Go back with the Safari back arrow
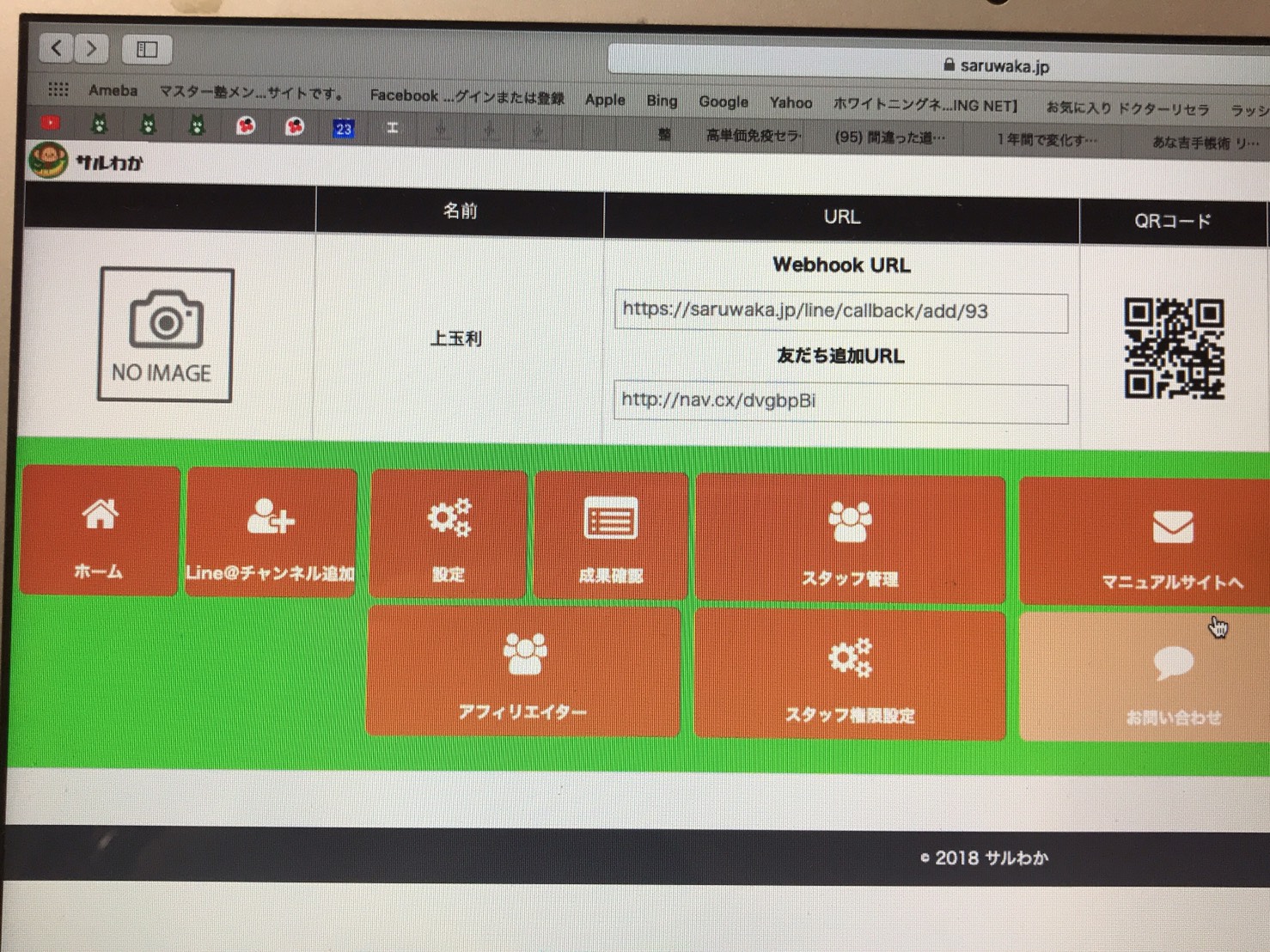Screen dimensions: 1270x952 (57, 48)
